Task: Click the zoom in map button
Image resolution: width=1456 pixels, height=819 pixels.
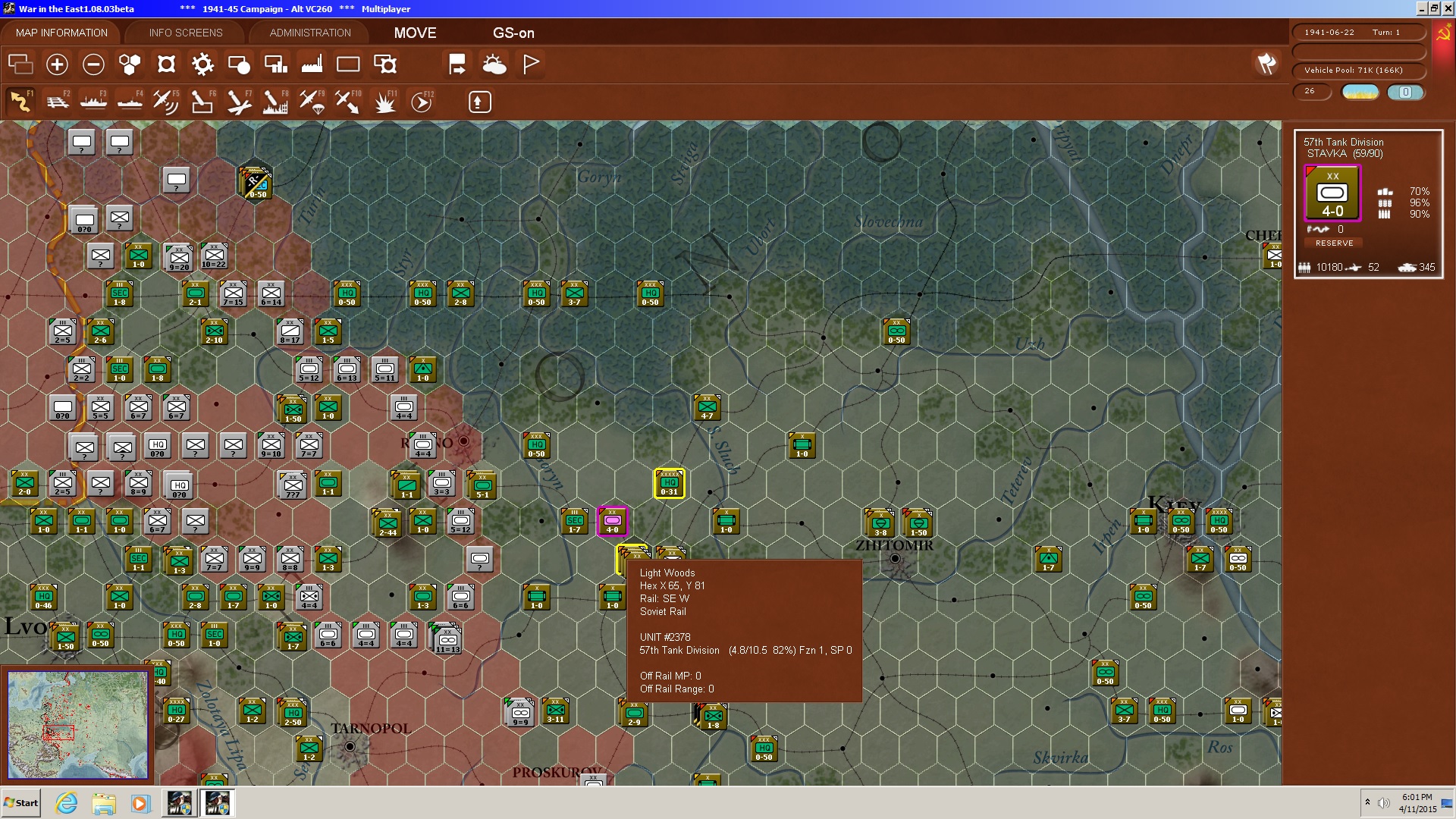Action: pyautogui.click(x=57, y=64)
